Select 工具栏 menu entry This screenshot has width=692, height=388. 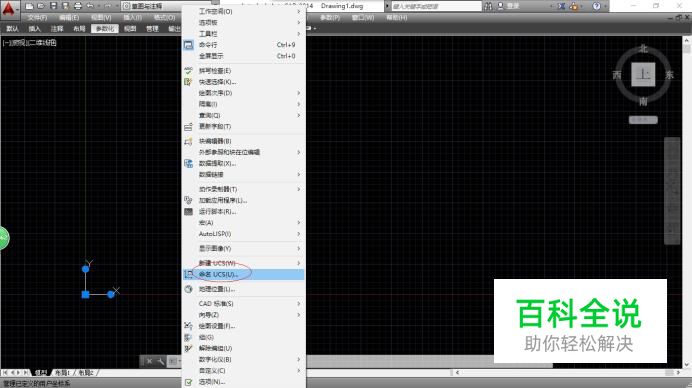coord(244,34)
